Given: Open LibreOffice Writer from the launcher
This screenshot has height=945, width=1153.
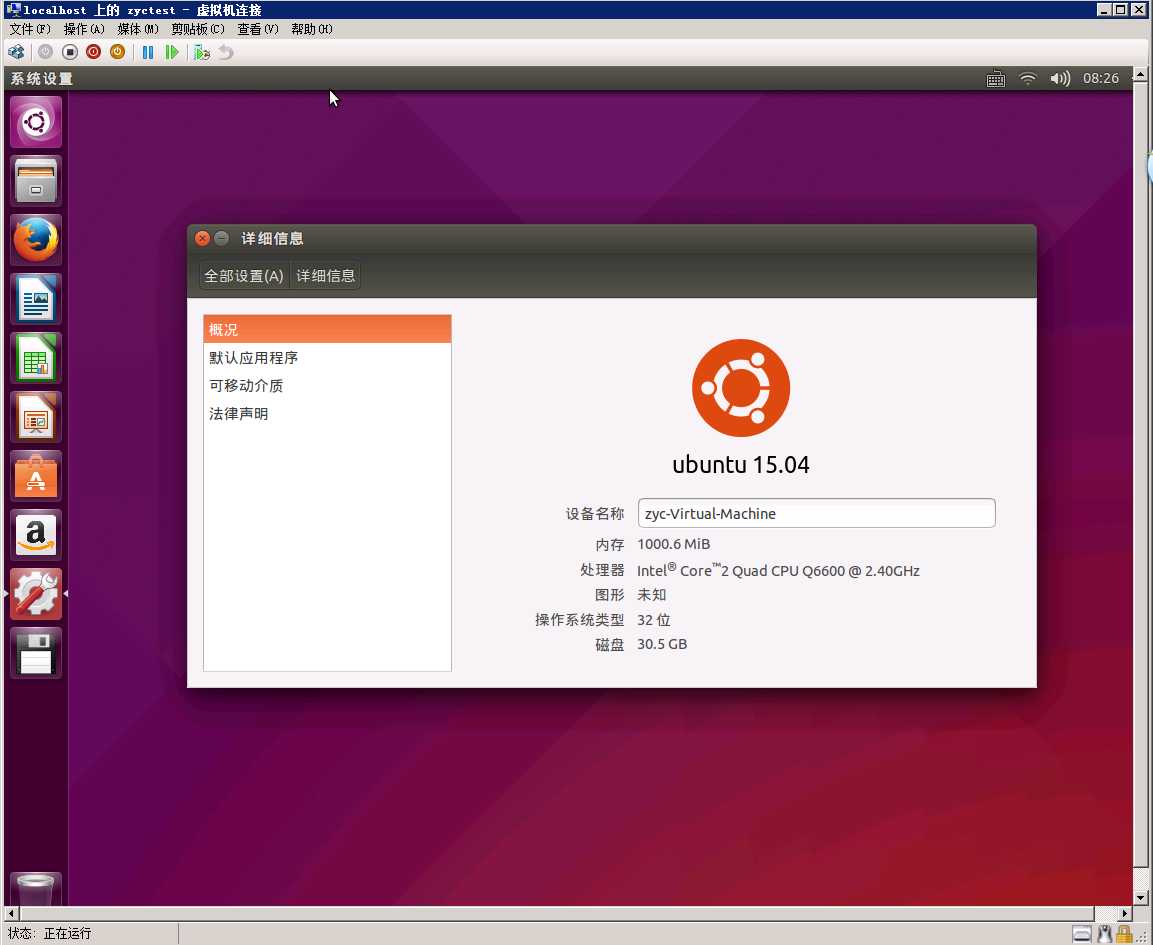Looking at the screenshot, I should click(x=36, y=299).
